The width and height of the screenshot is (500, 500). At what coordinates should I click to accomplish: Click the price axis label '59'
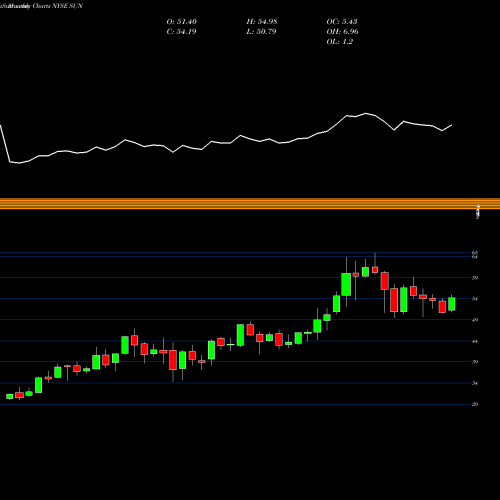click(475, 278)
